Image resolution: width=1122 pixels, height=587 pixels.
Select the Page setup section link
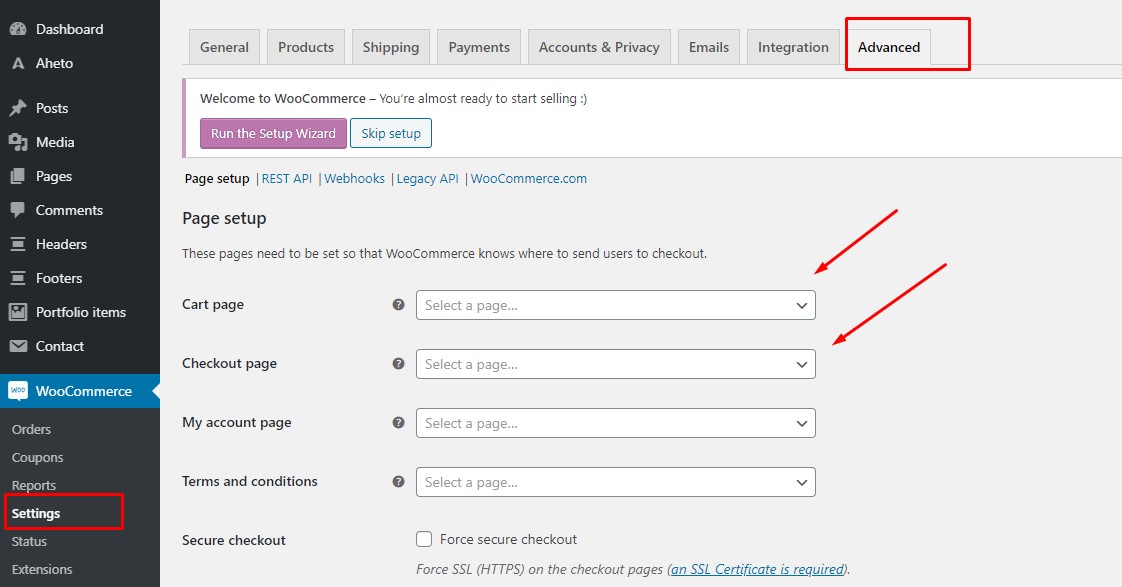217,179
